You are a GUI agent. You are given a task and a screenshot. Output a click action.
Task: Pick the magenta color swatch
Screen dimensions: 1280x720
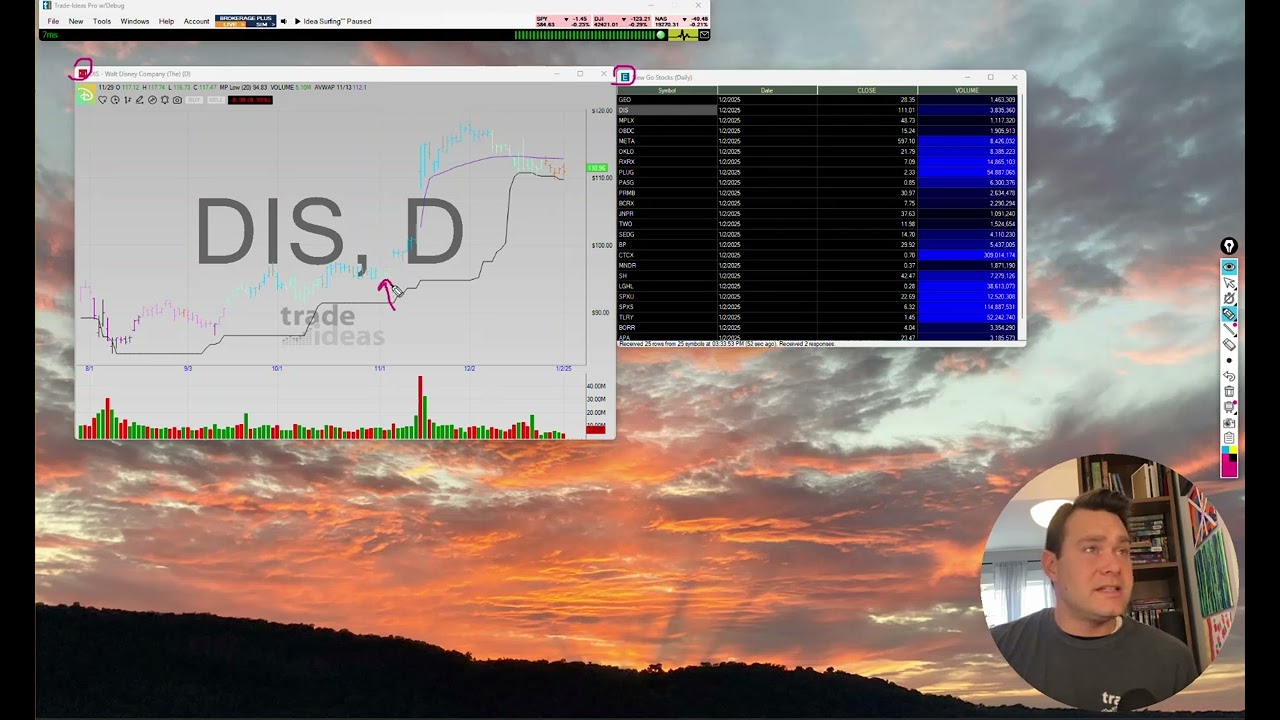(1227, 466)
